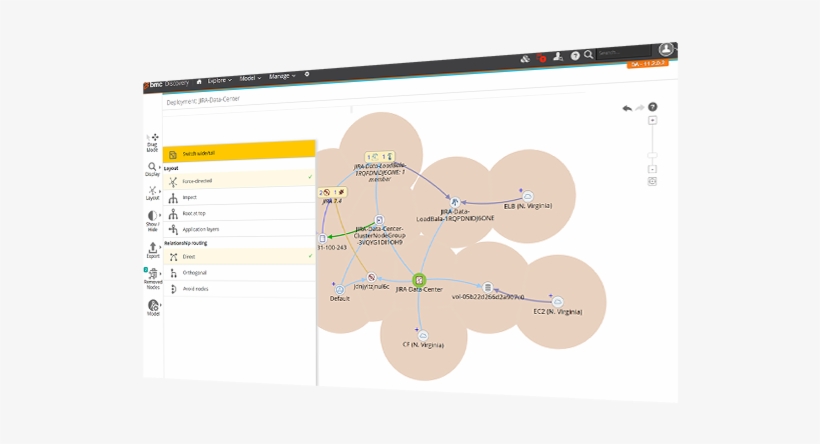Screen dimensions: 820x444
Task: Select the EC2 (N. Virginia) cloud node
Action: coord(557,302)
